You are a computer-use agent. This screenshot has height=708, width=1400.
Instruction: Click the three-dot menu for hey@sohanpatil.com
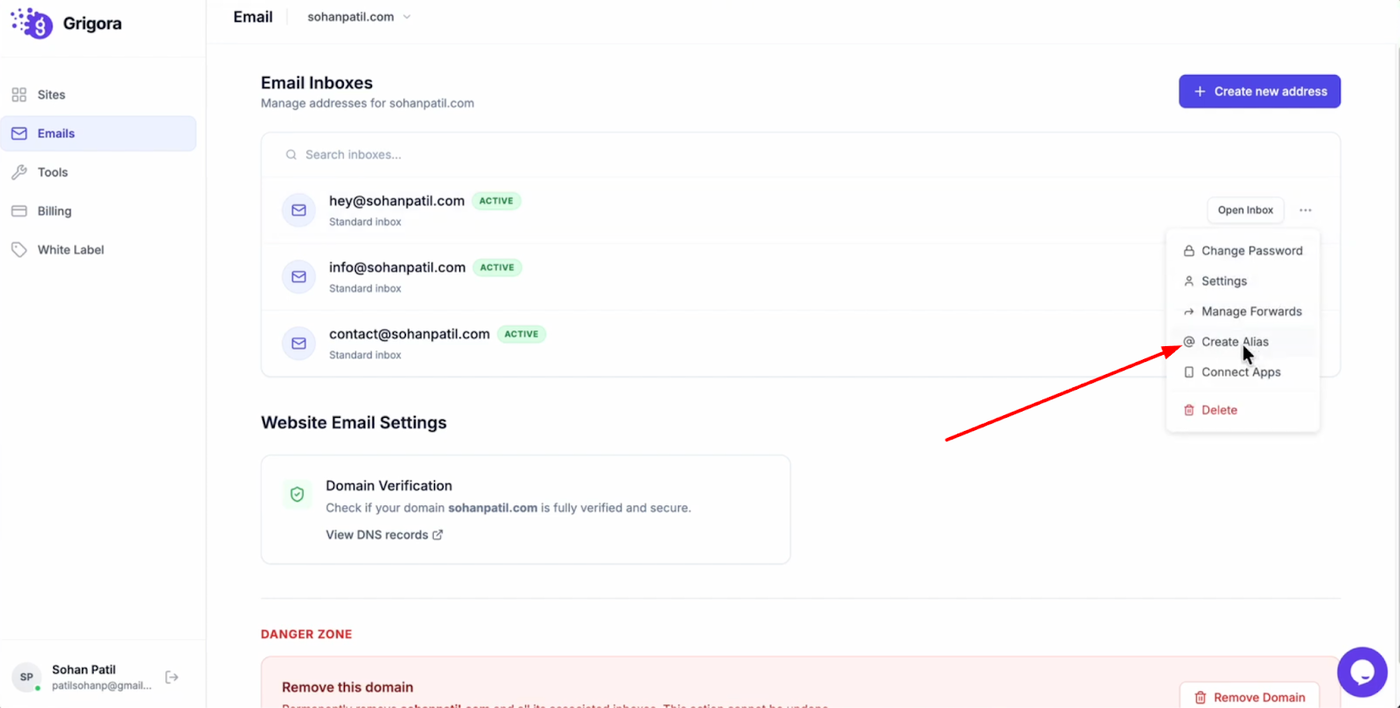coord(1305,210)
